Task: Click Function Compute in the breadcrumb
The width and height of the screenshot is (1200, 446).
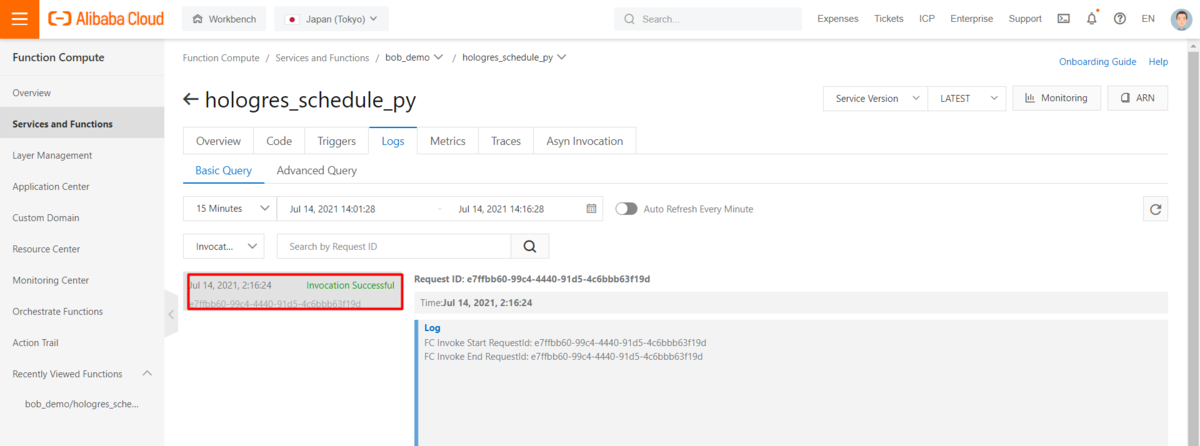Action: pyautogui.click(x=221, y=58)
